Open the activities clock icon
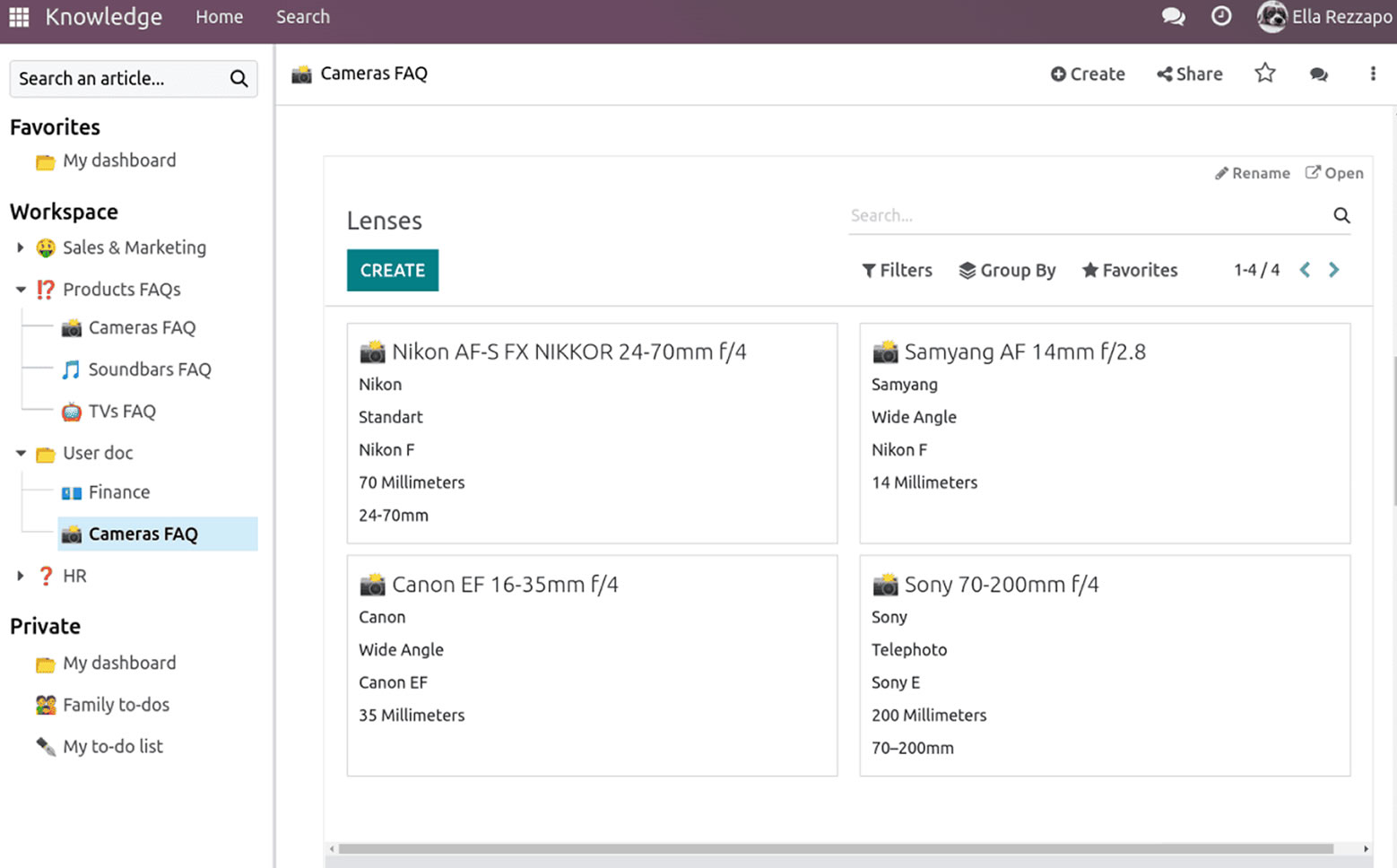 (1221, 16)
